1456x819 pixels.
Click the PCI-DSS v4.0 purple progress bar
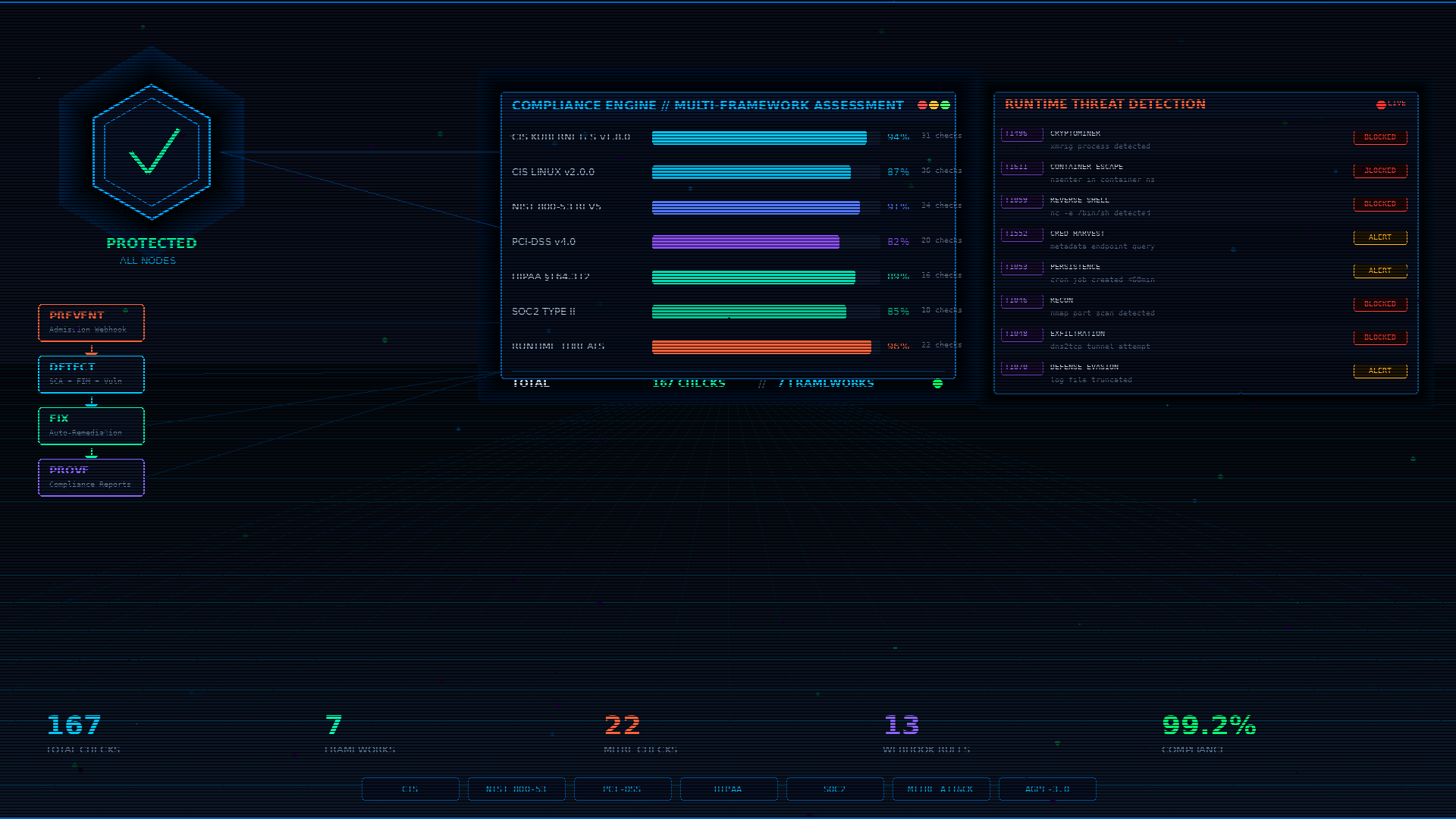tap(766, 242)
